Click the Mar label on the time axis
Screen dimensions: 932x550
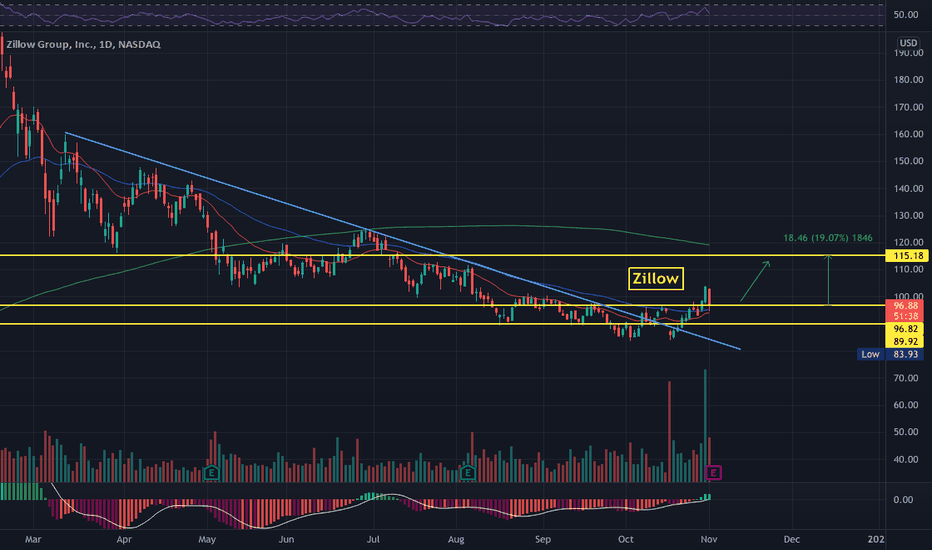pos(33,539)
